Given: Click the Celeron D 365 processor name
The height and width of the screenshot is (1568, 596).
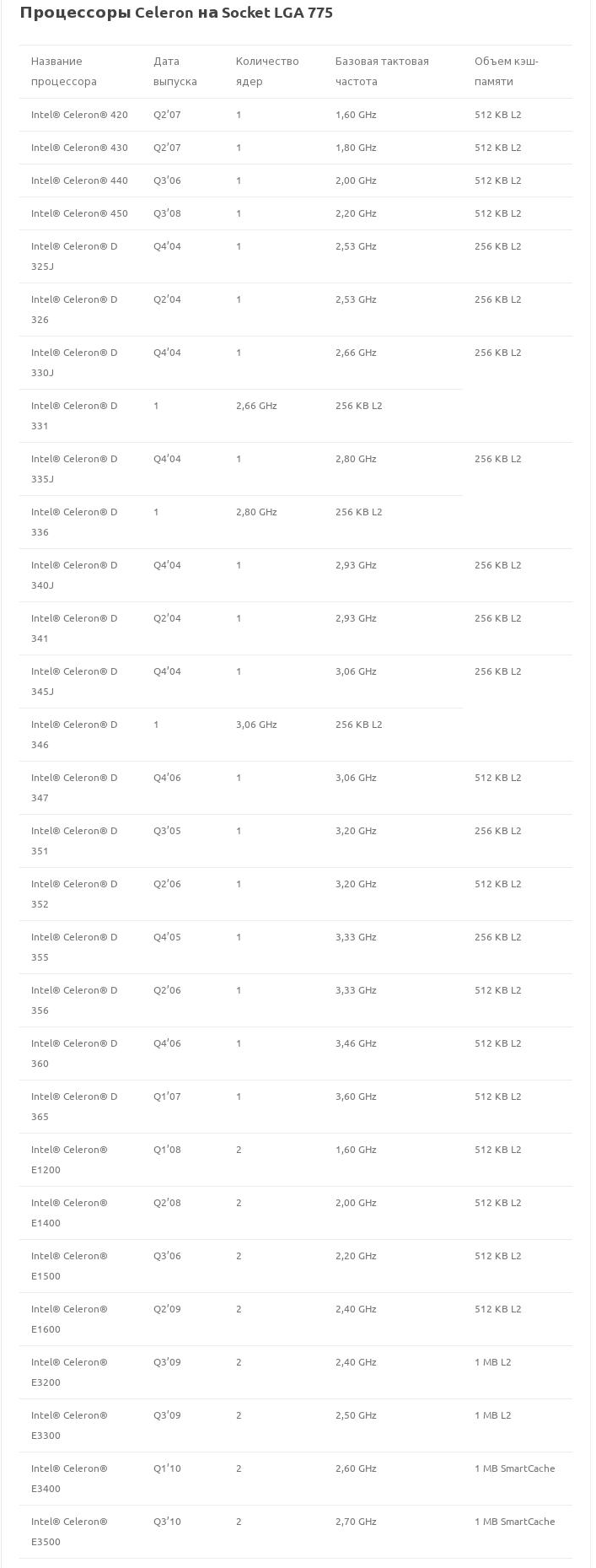Looking at the screenshot, I should tap(74, 1107).
